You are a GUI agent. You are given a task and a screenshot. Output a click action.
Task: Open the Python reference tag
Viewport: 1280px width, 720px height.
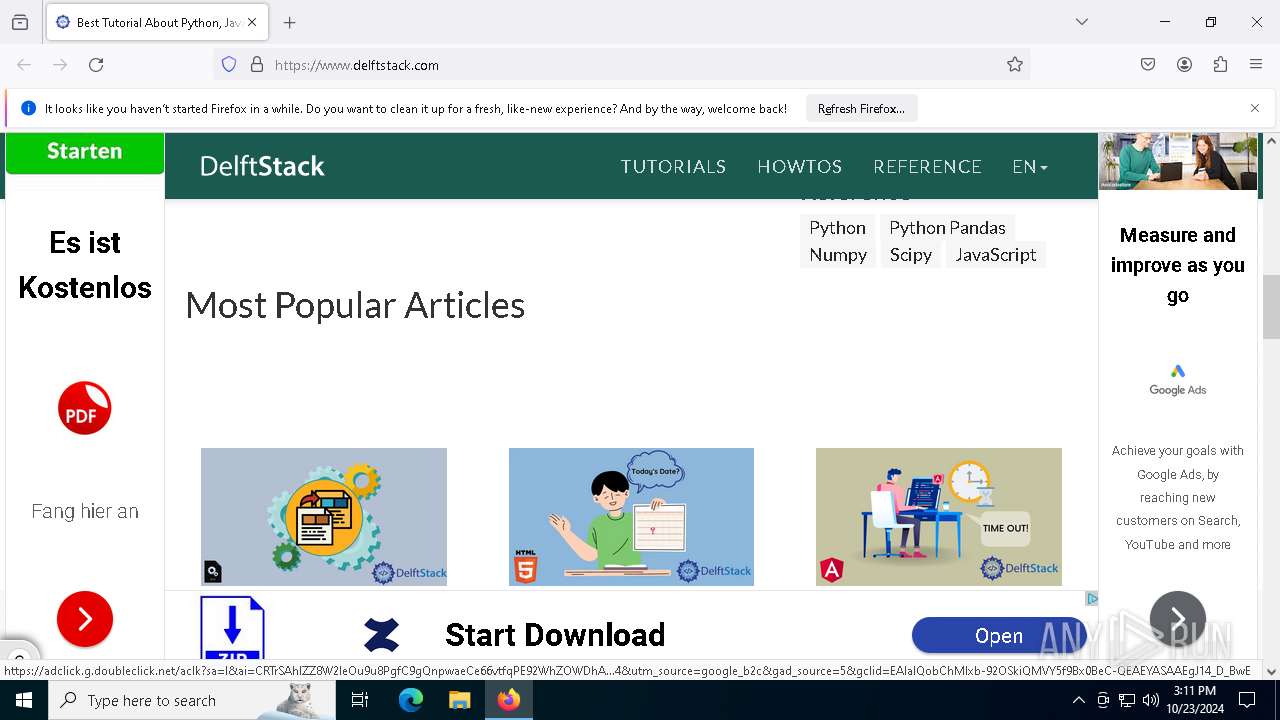click(x=837, y=228)
